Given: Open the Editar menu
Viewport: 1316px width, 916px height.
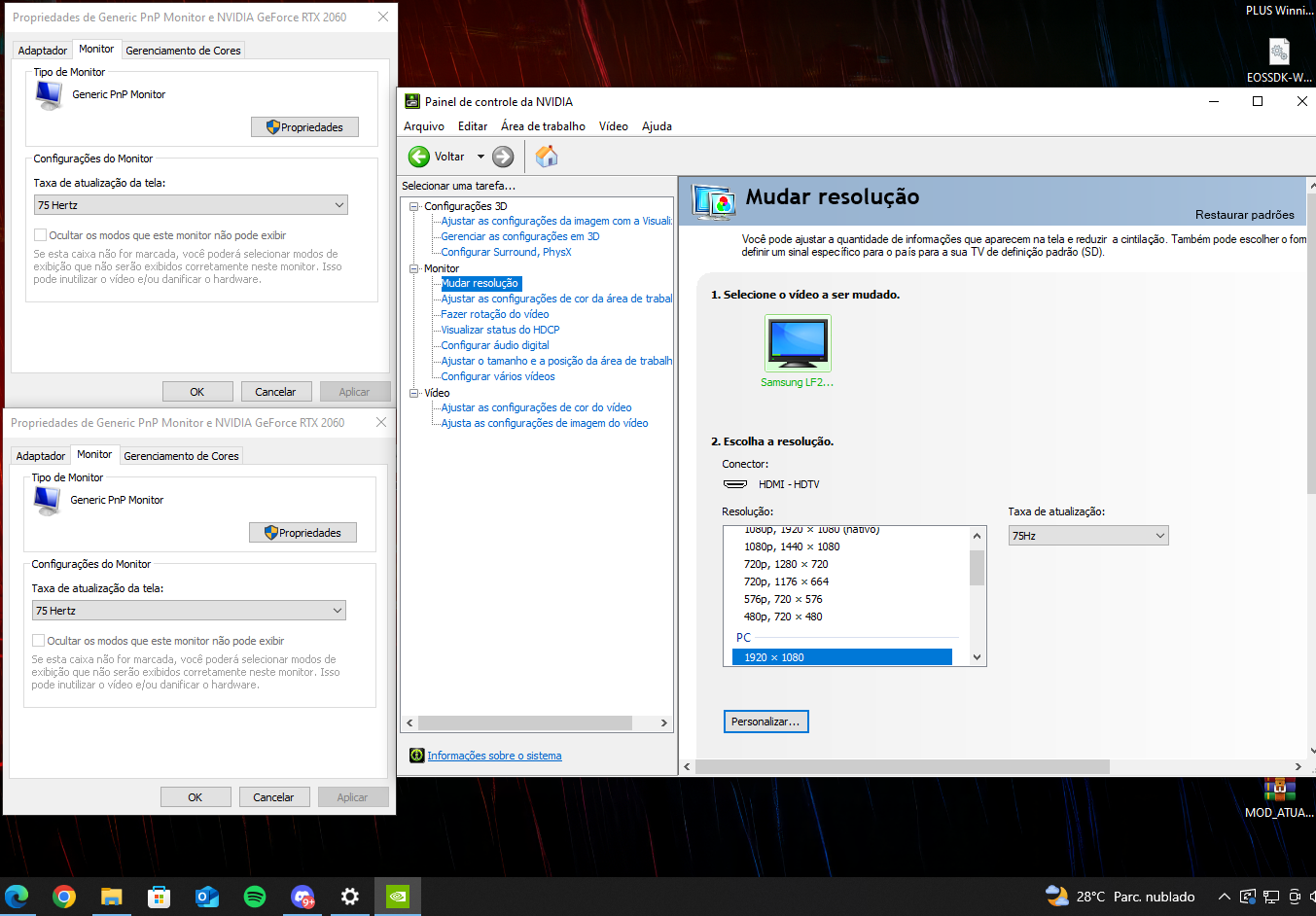Looking at the screenshot, I should click(x=473, y=126).
